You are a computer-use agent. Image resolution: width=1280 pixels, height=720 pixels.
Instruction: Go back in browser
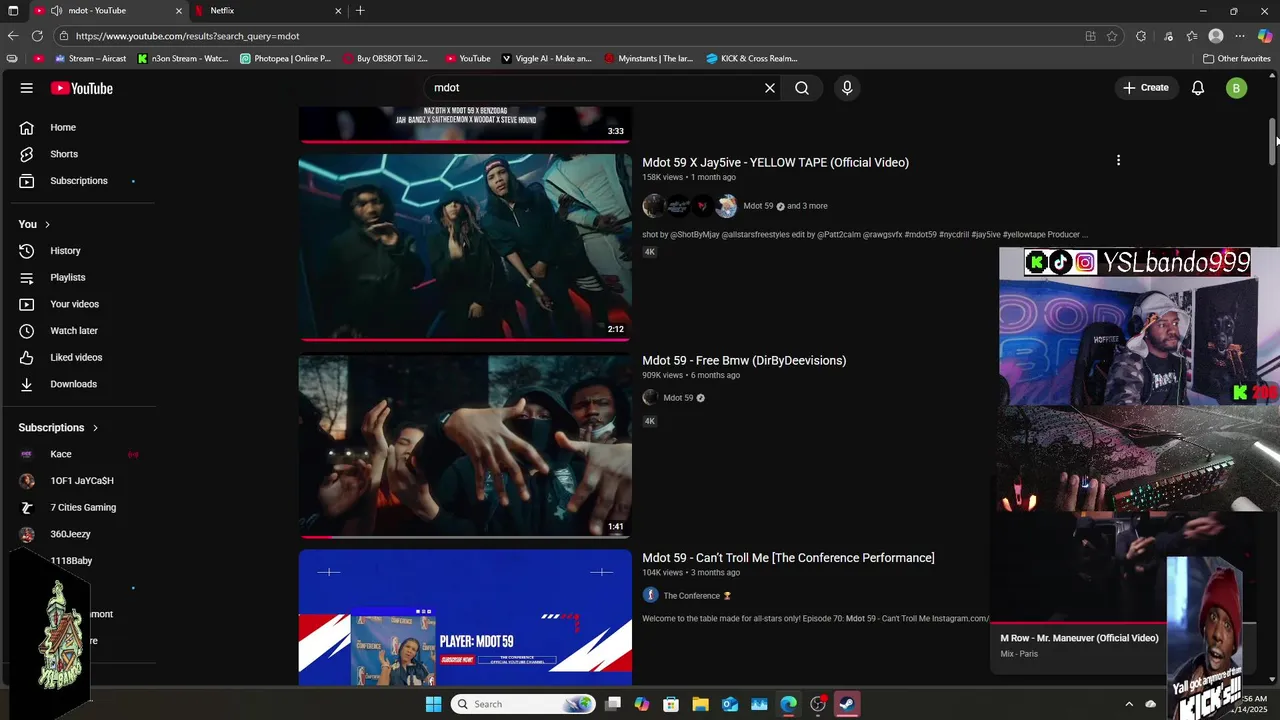tap(13, 36)
